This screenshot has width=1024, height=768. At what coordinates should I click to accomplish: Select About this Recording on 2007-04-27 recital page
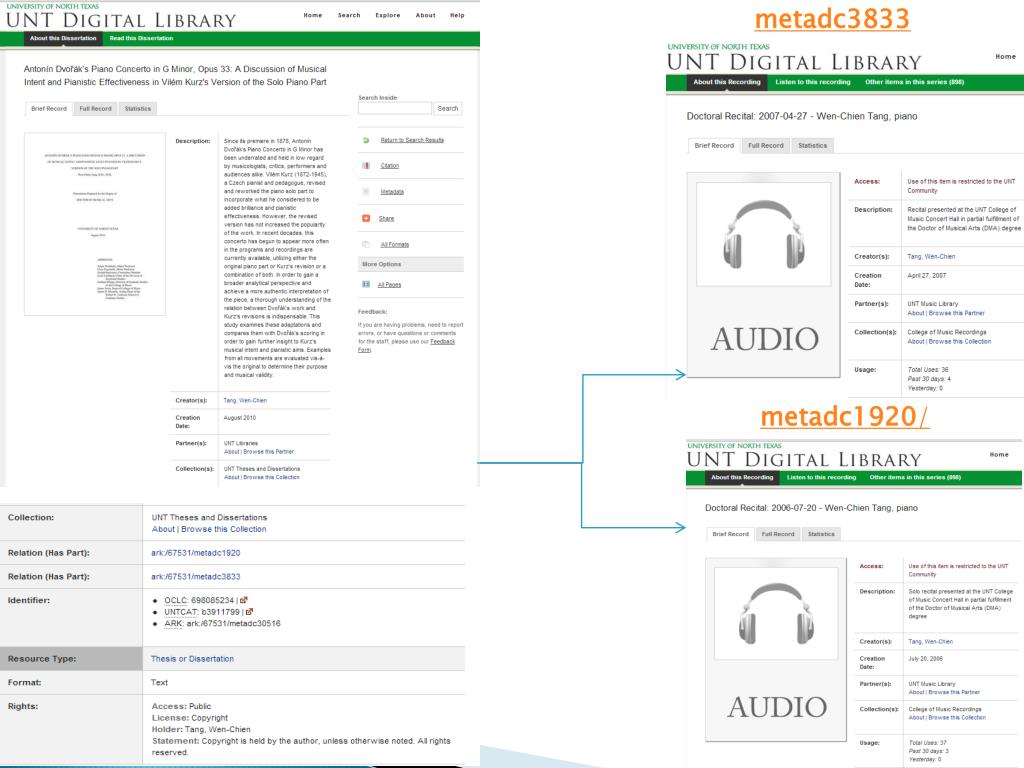pyautogui.click(x=727, y=82)
